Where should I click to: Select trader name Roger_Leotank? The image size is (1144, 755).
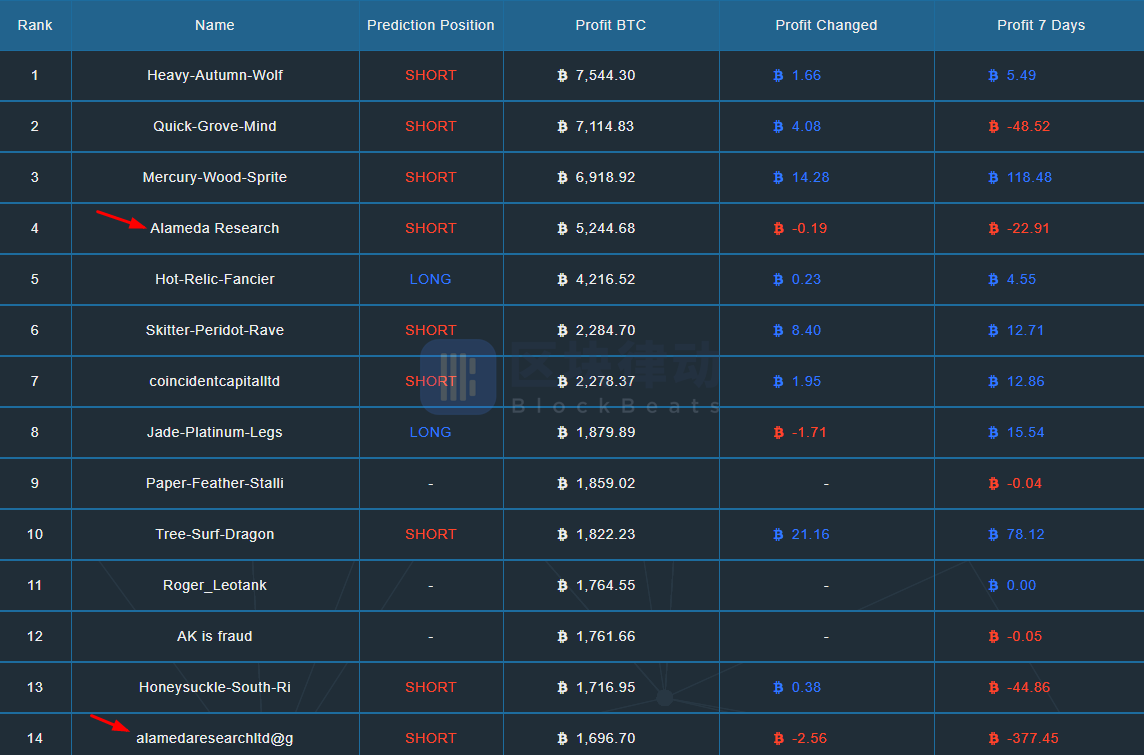[x=214, y=586]
